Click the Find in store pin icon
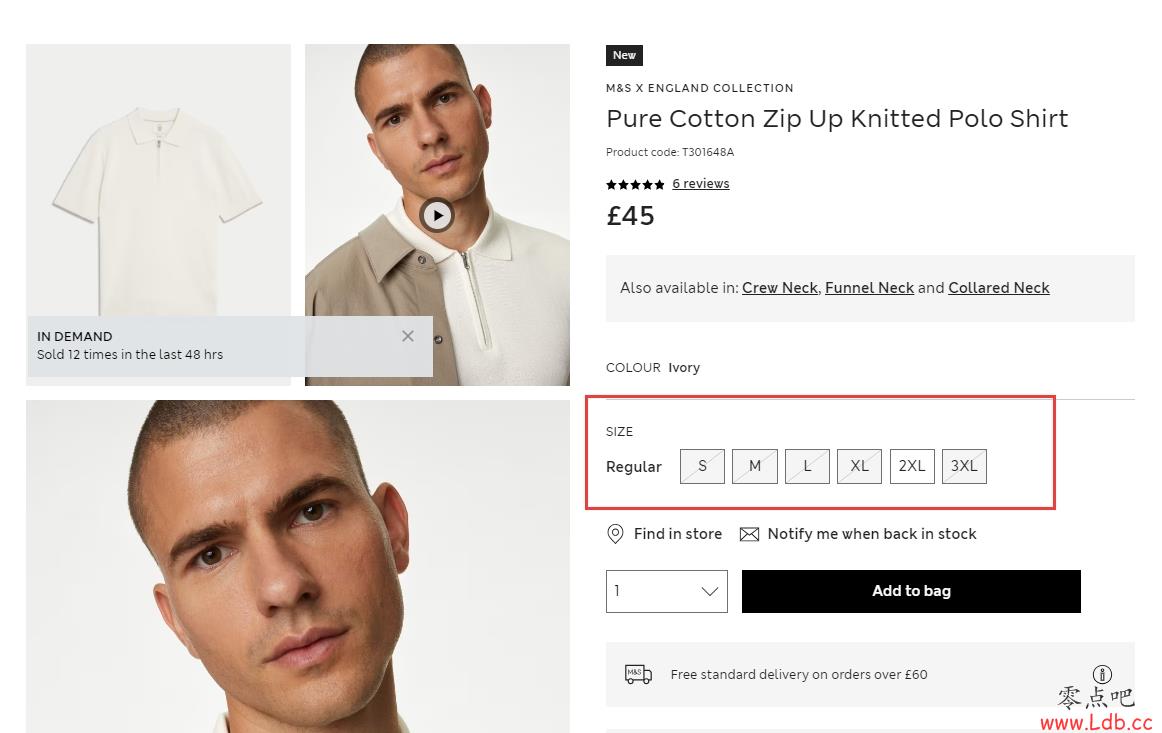Screen dimensions: 1162x733 pos(615,534)
